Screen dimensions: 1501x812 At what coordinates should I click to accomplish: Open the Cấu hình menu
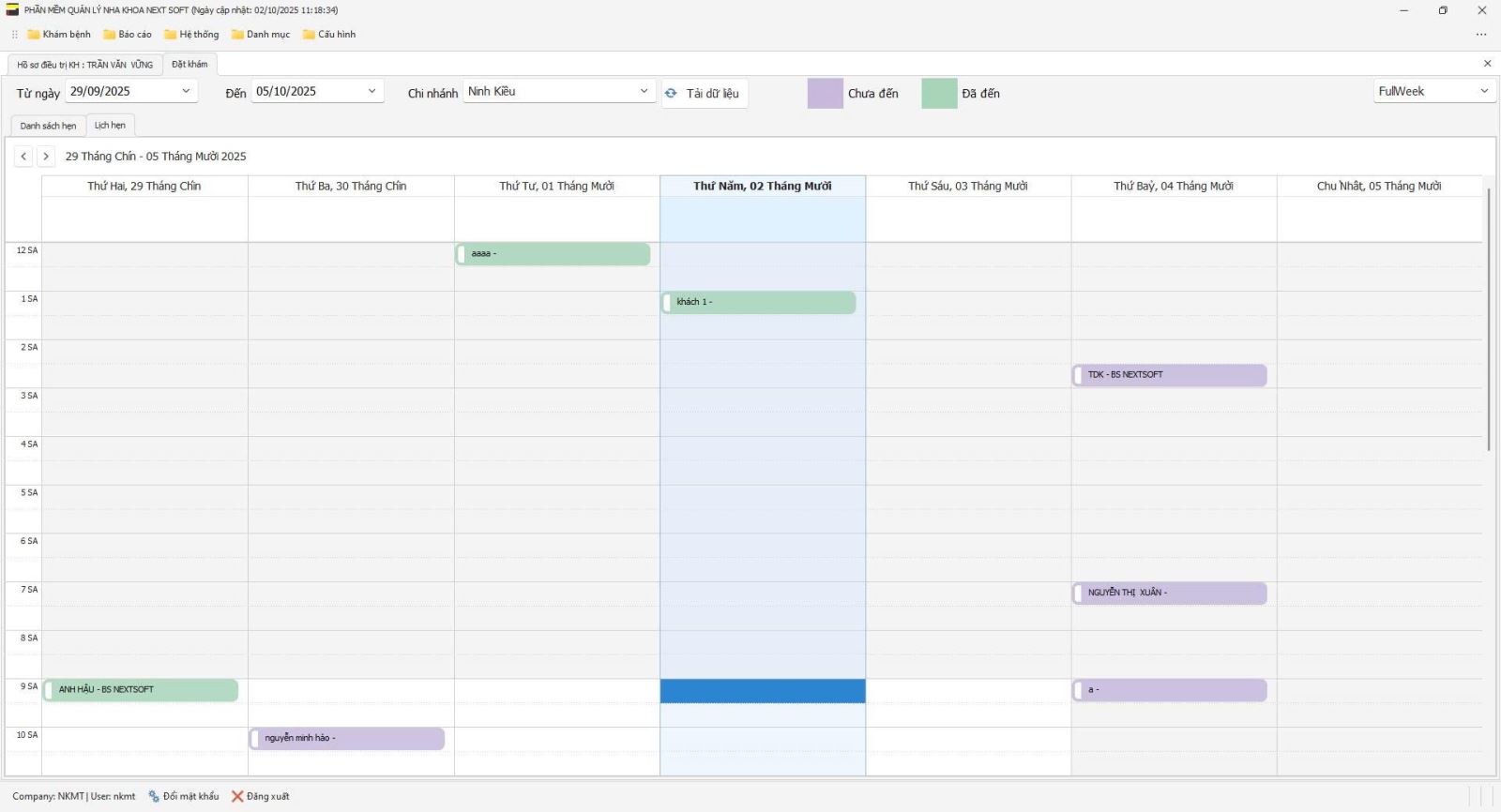coord(329,35)
